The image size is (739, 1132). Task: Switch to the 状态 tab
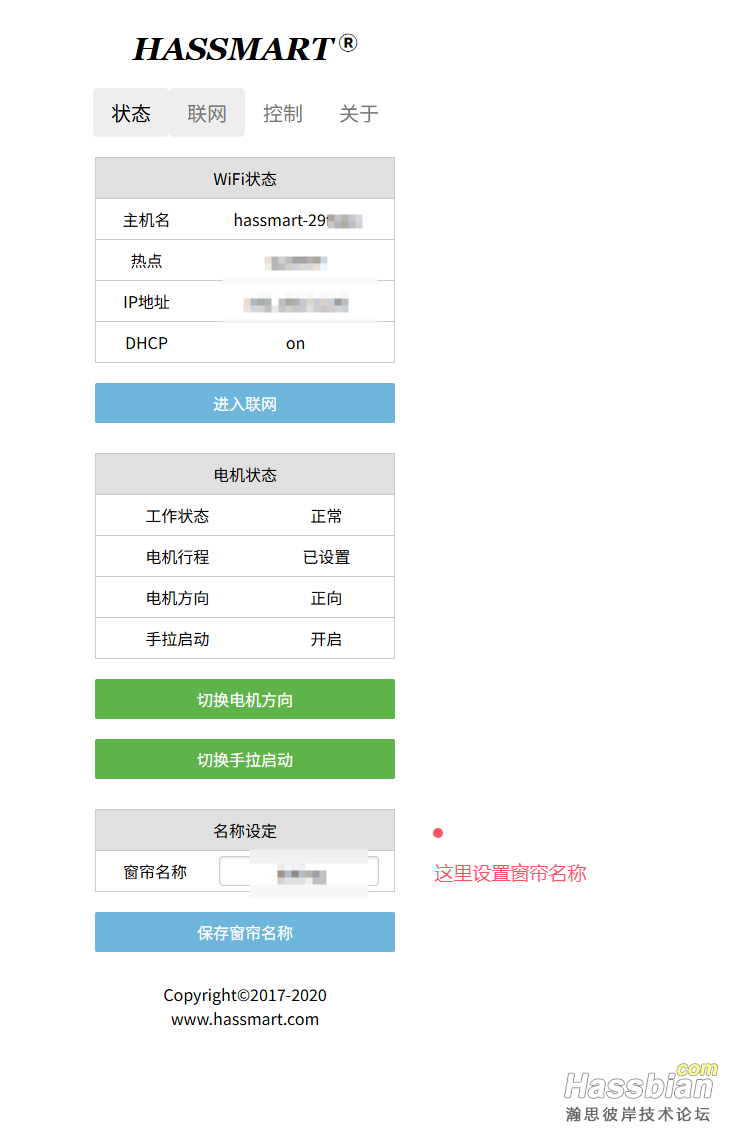(131, 113)
